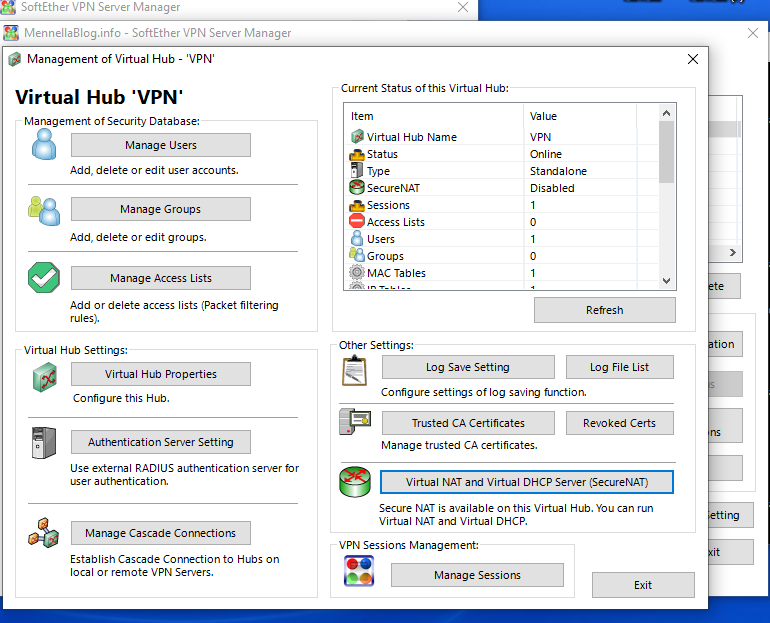Close the MennellaBlog.info Server Manager window
The image size is (770, 623).
click(x=753, y=33)
